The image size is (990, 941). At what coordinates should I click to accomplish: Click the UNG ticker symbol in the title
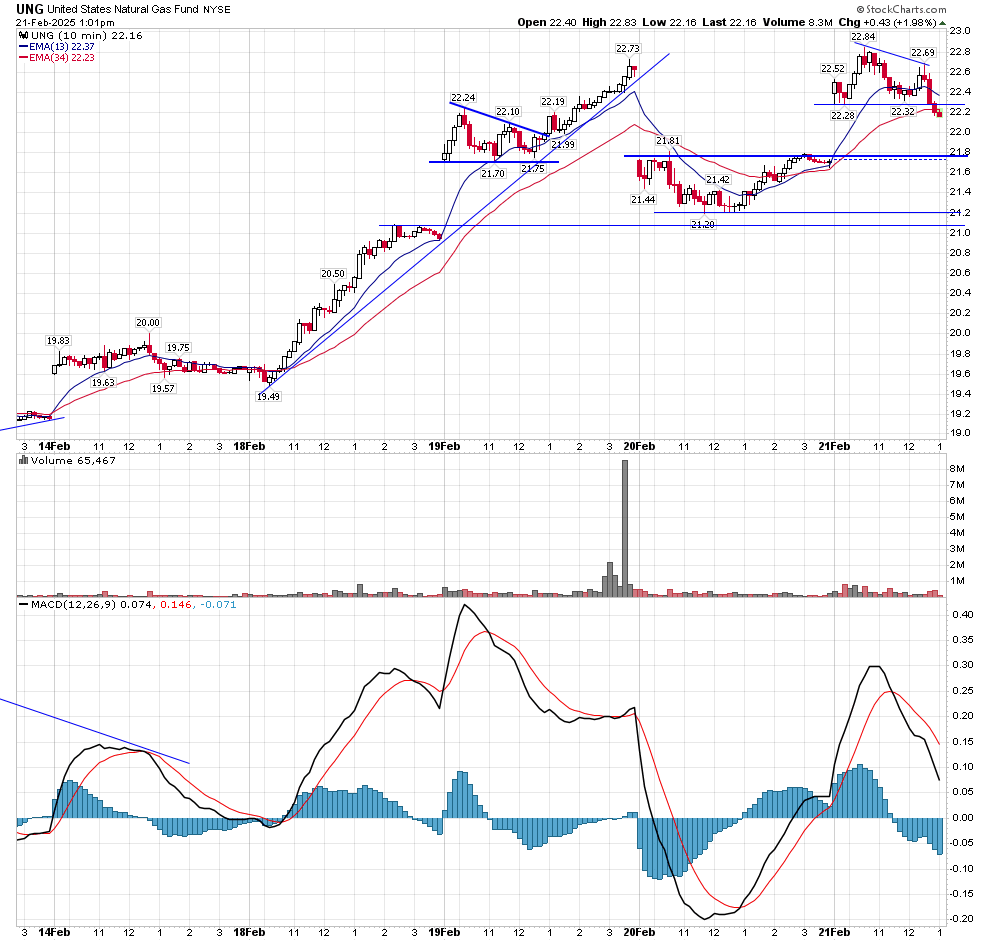[x=30, y=9]
